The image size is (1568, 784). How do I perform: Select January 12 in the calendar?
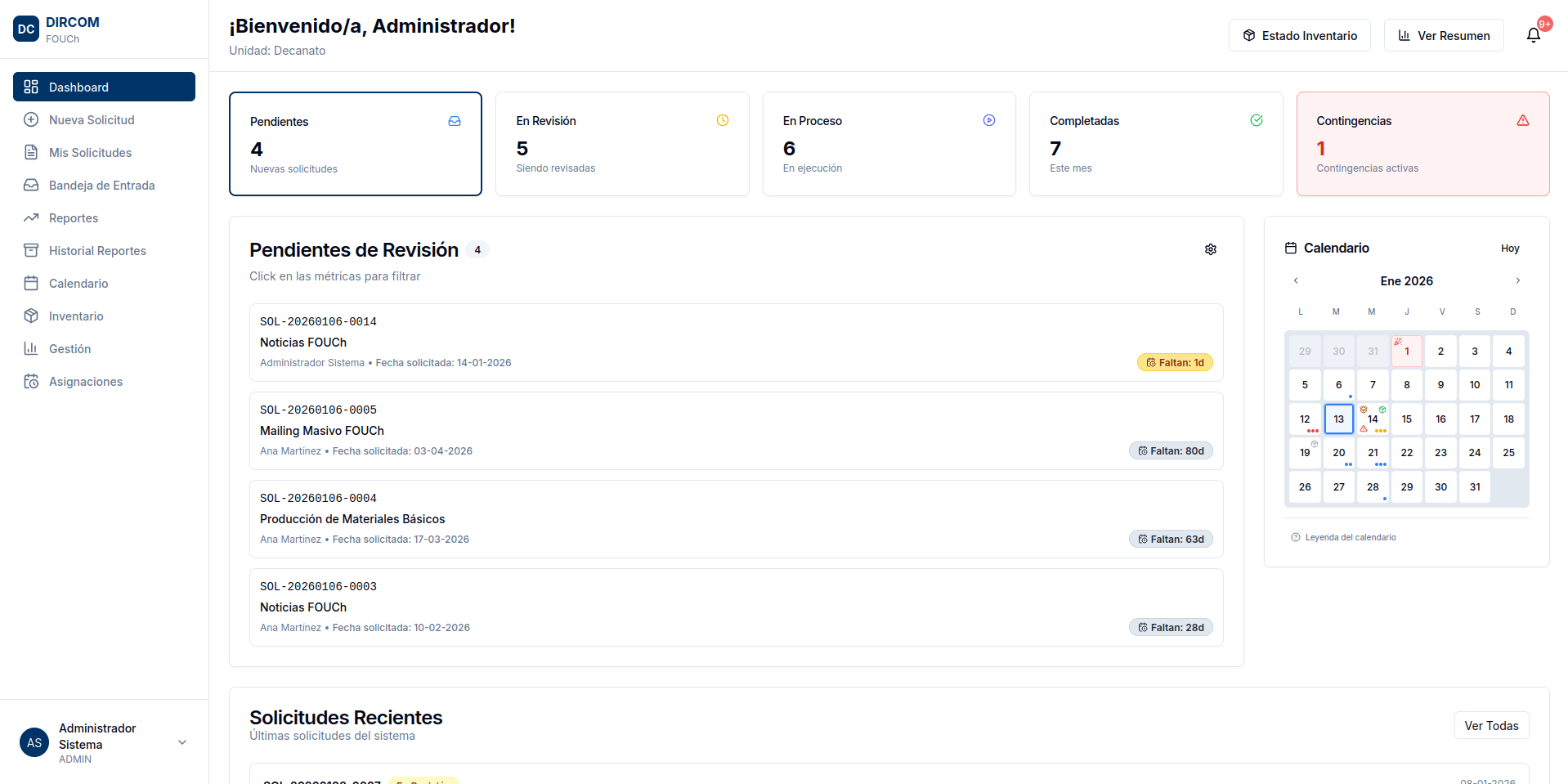tap(1305, 419)
